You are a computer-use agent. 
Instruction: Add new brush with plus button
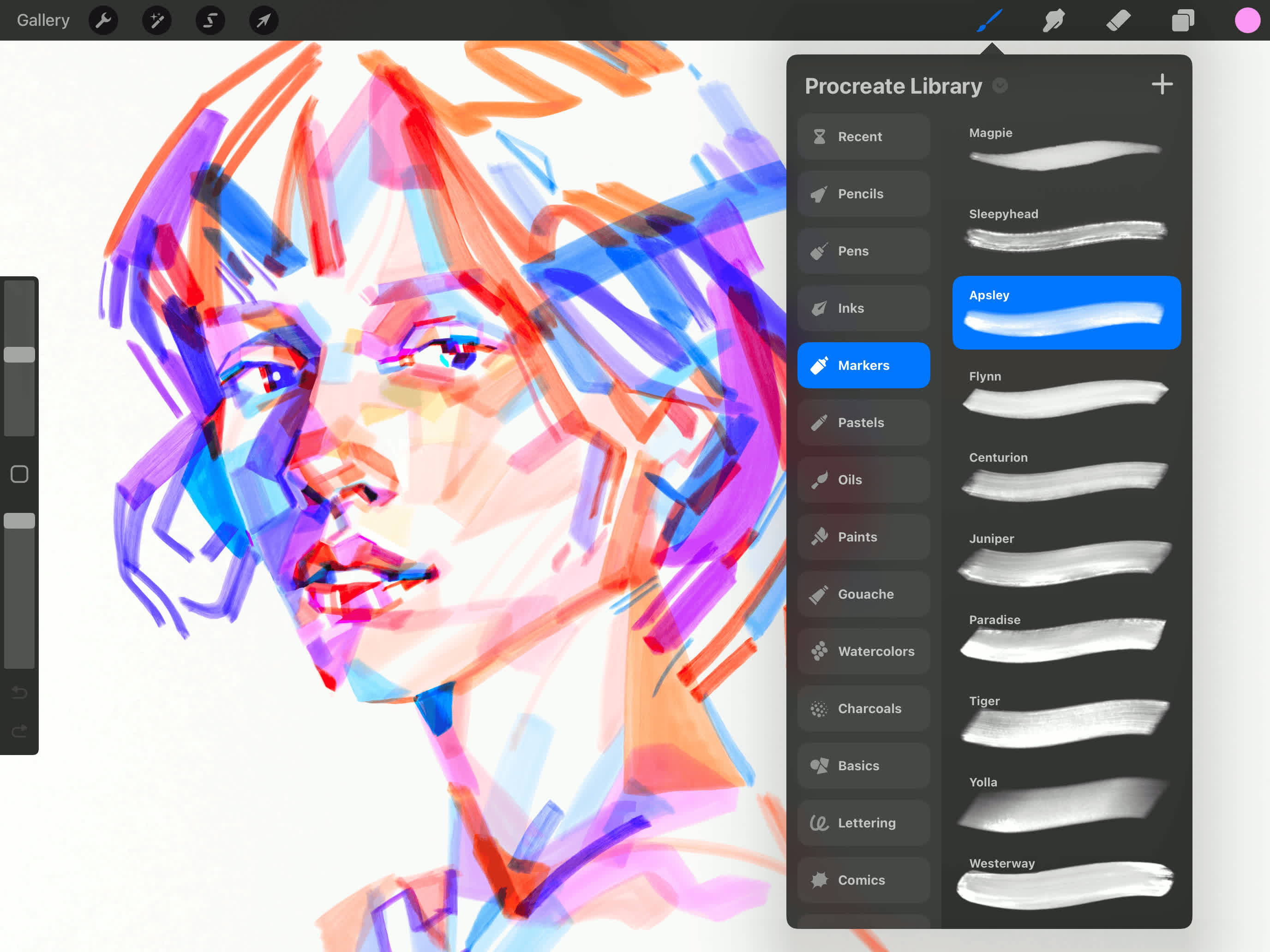coord(1162,84)
